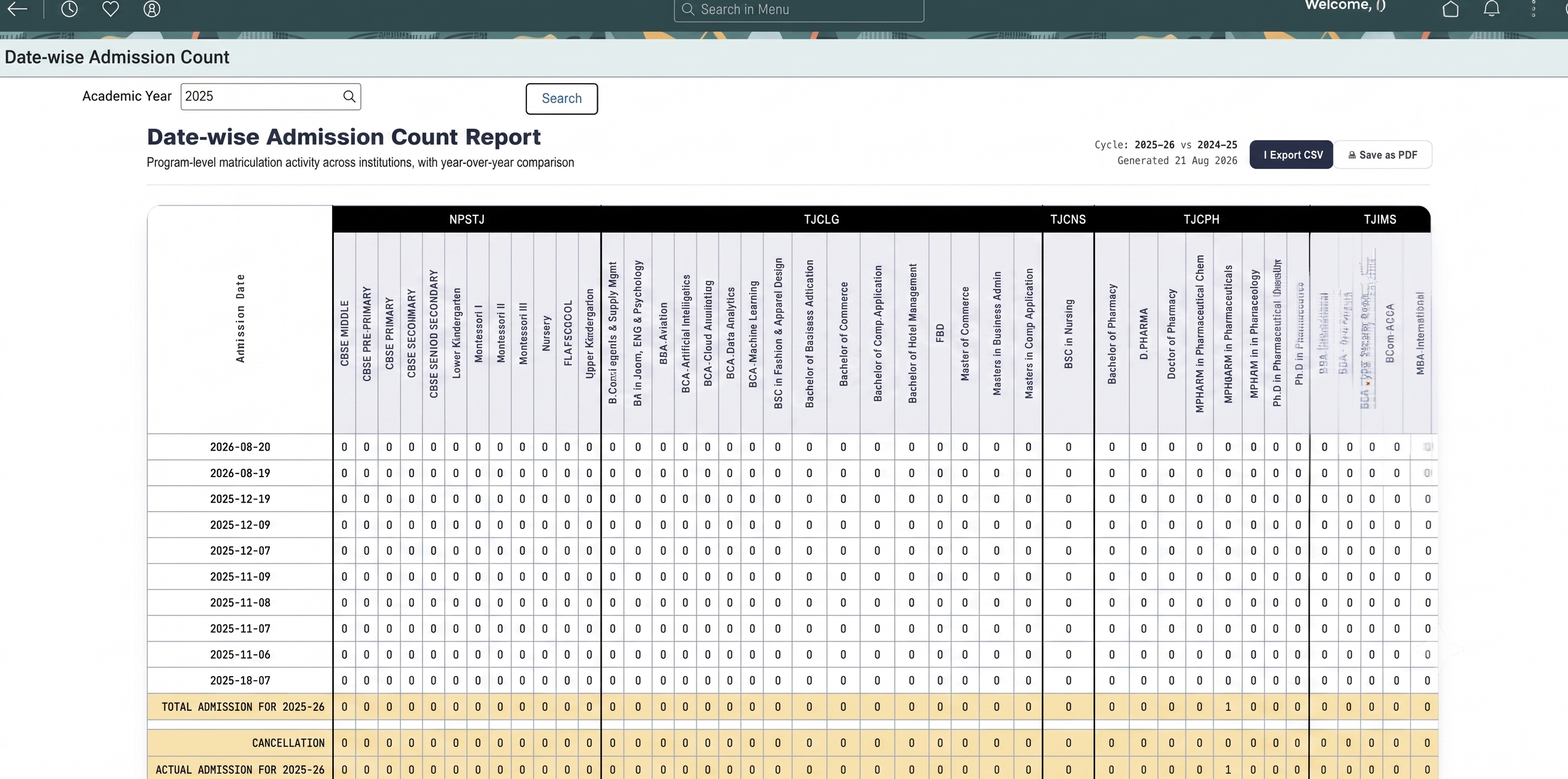Click the Lower Kindergarten column header
This screenshot has width=1568, height=779.
(456, 333)
